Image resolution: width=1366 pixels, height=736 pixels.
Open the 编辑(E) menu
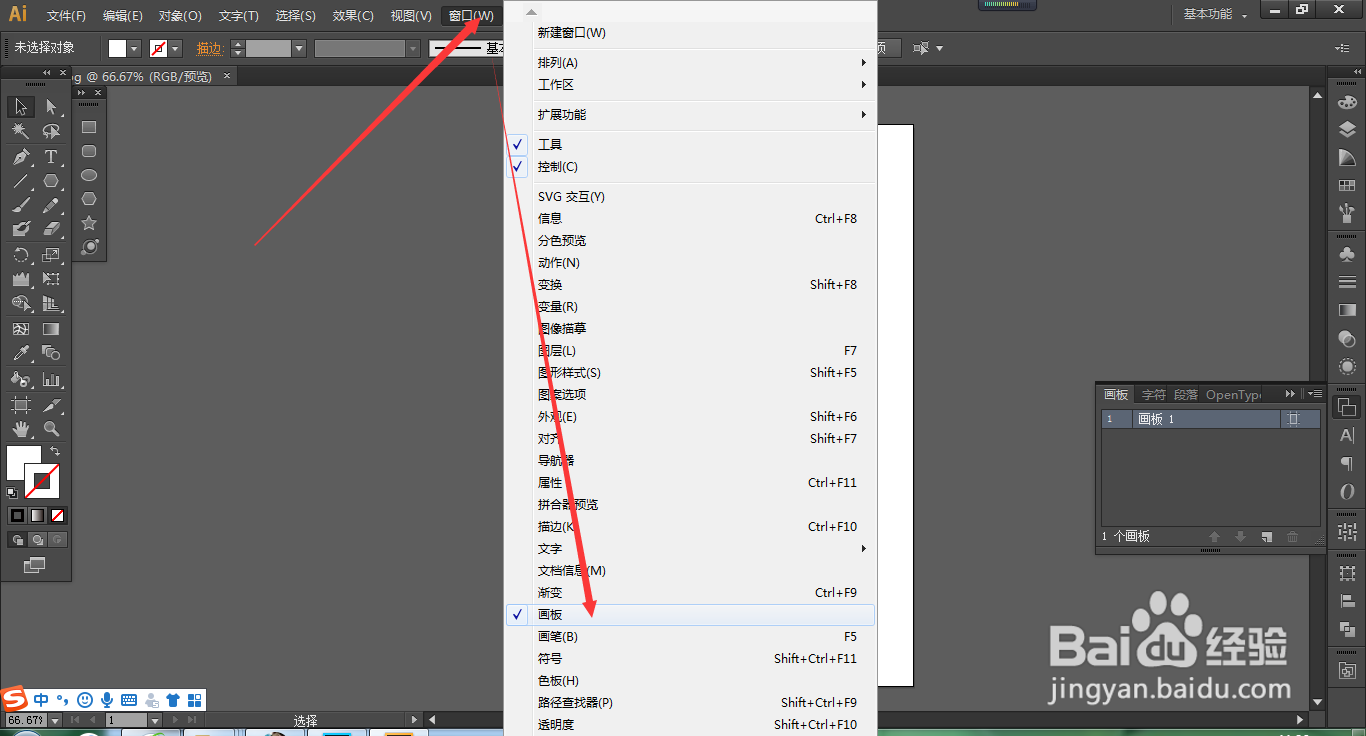pyautogui.click(x=123, y=16)
